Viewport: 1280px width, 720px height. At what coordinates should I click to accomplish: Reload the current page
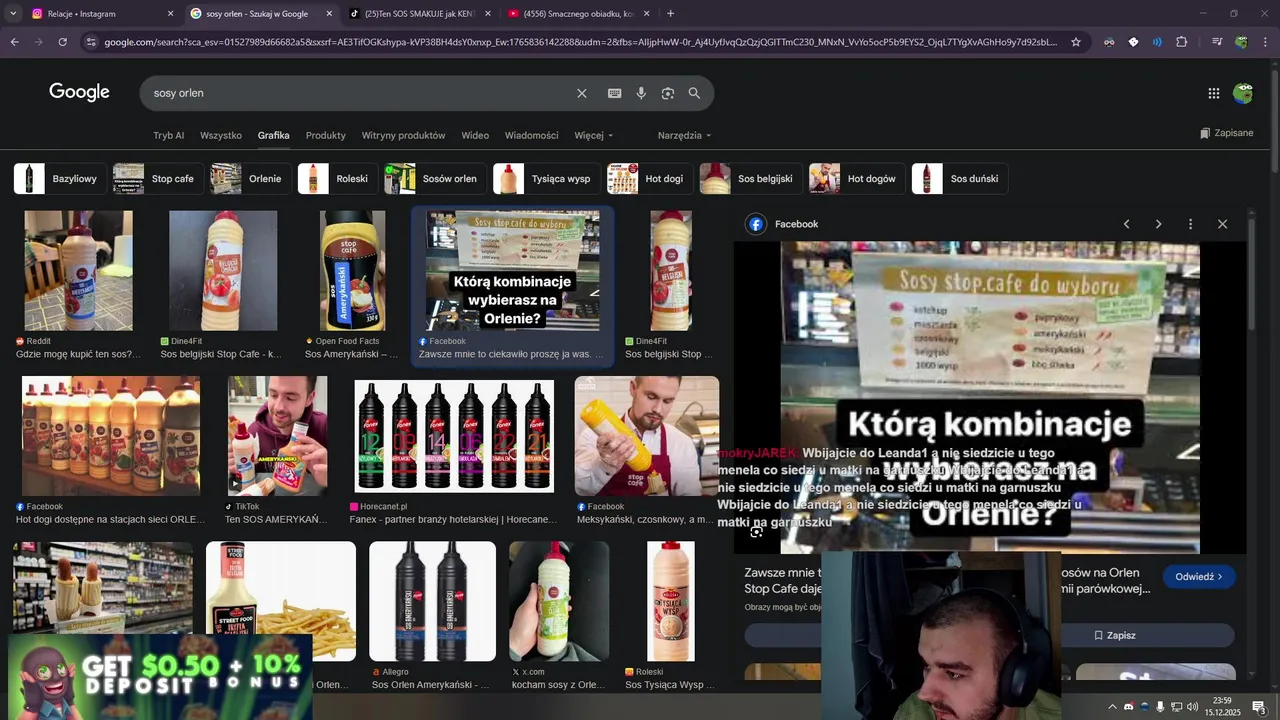pyautogui.click(x=62, y=42)
